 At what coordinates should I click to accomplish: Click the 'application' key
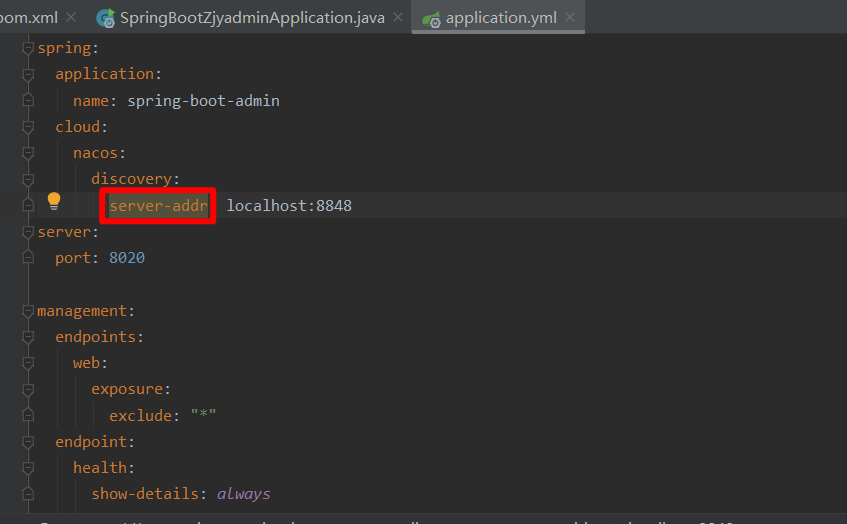(x=105, y=74)
